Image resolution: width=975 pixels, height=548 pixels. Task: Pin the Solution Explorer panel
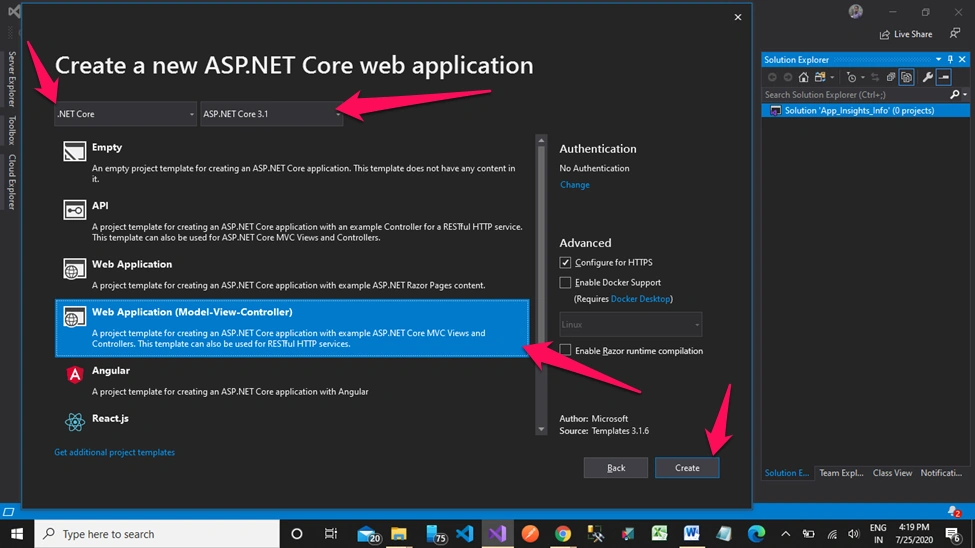tap(950, 60)
